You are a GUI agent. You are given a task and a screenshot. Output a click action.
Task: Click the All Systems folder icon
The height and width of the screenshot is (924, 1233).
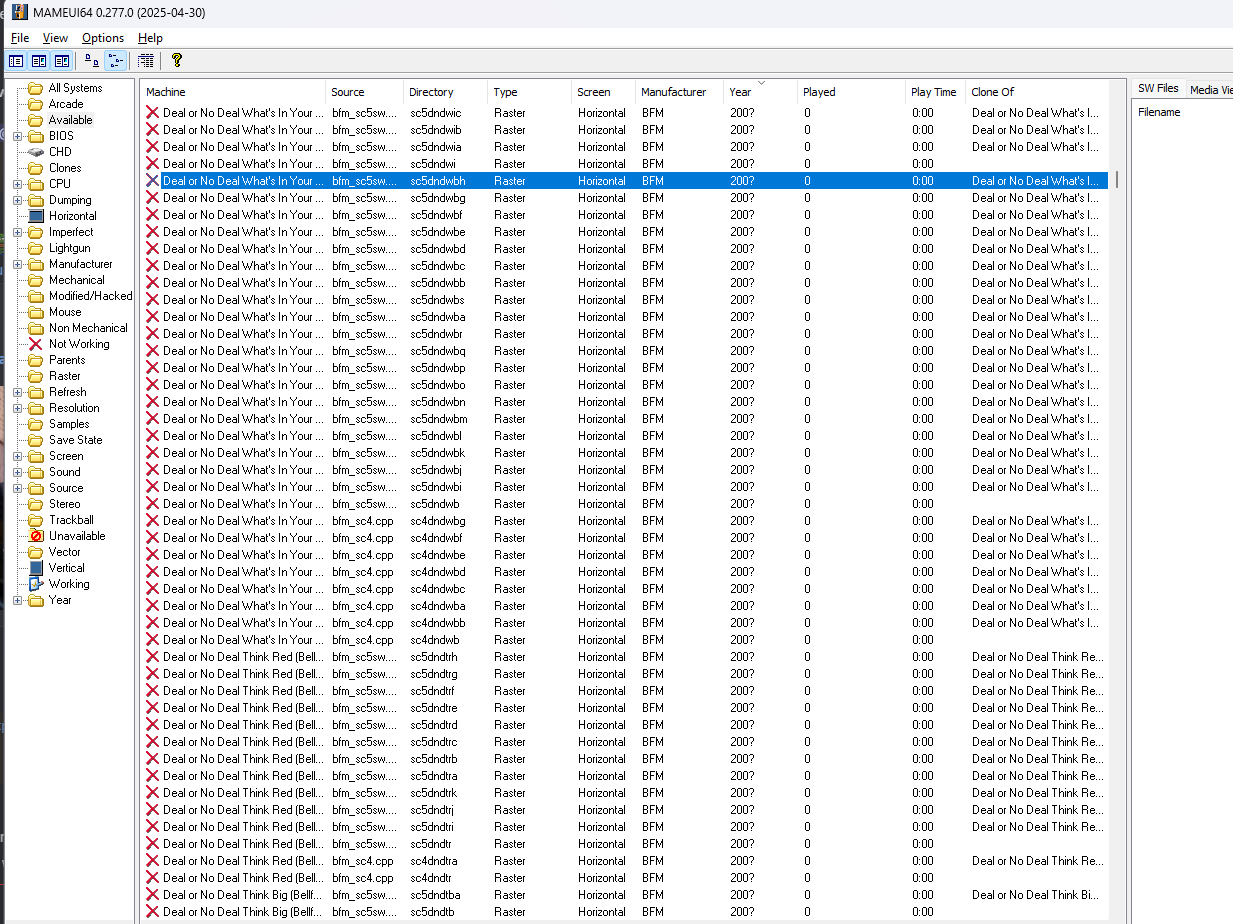tap(35, 88)
